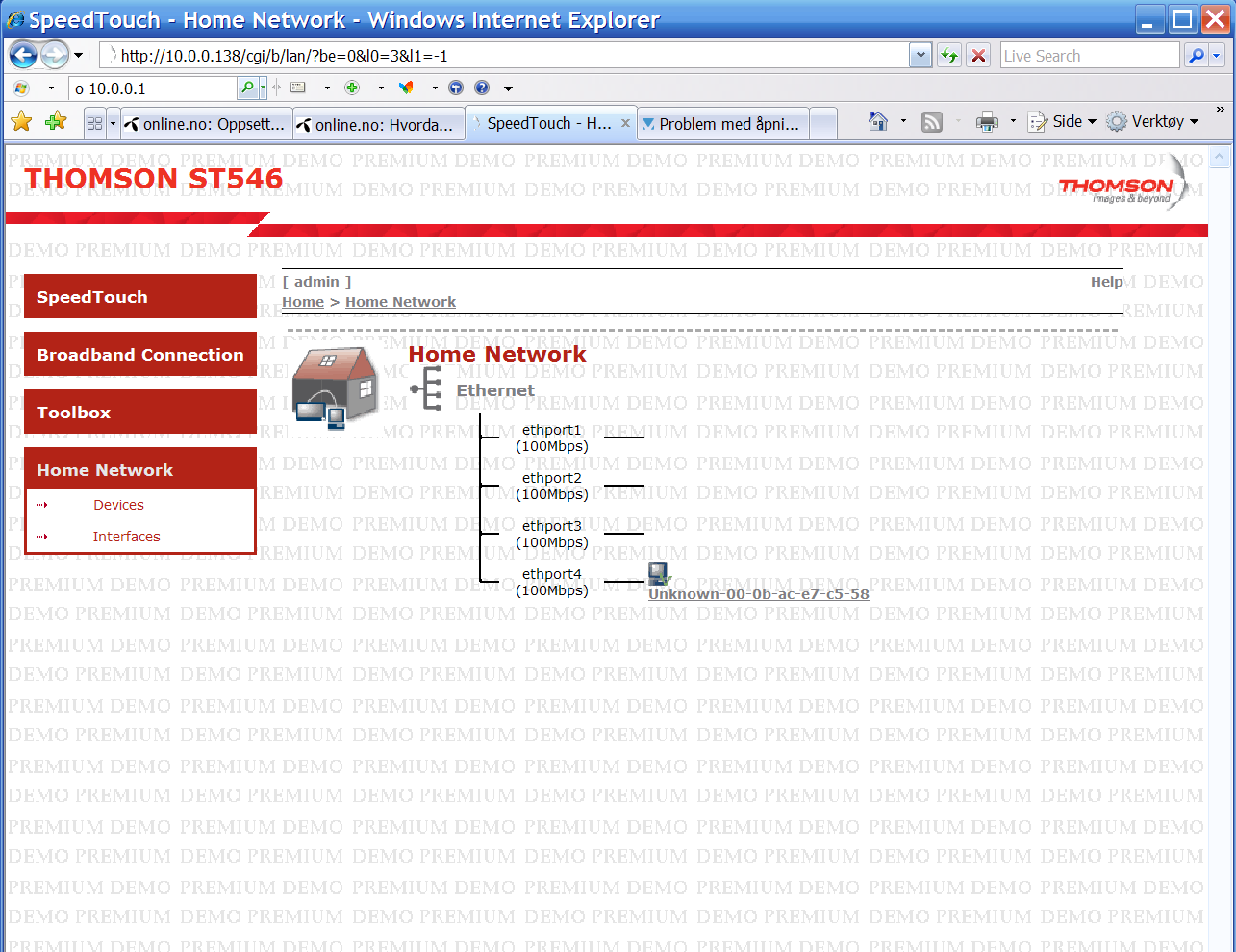Open Interfaces under Home Network
1236x952 pixels.
[126, 537]
